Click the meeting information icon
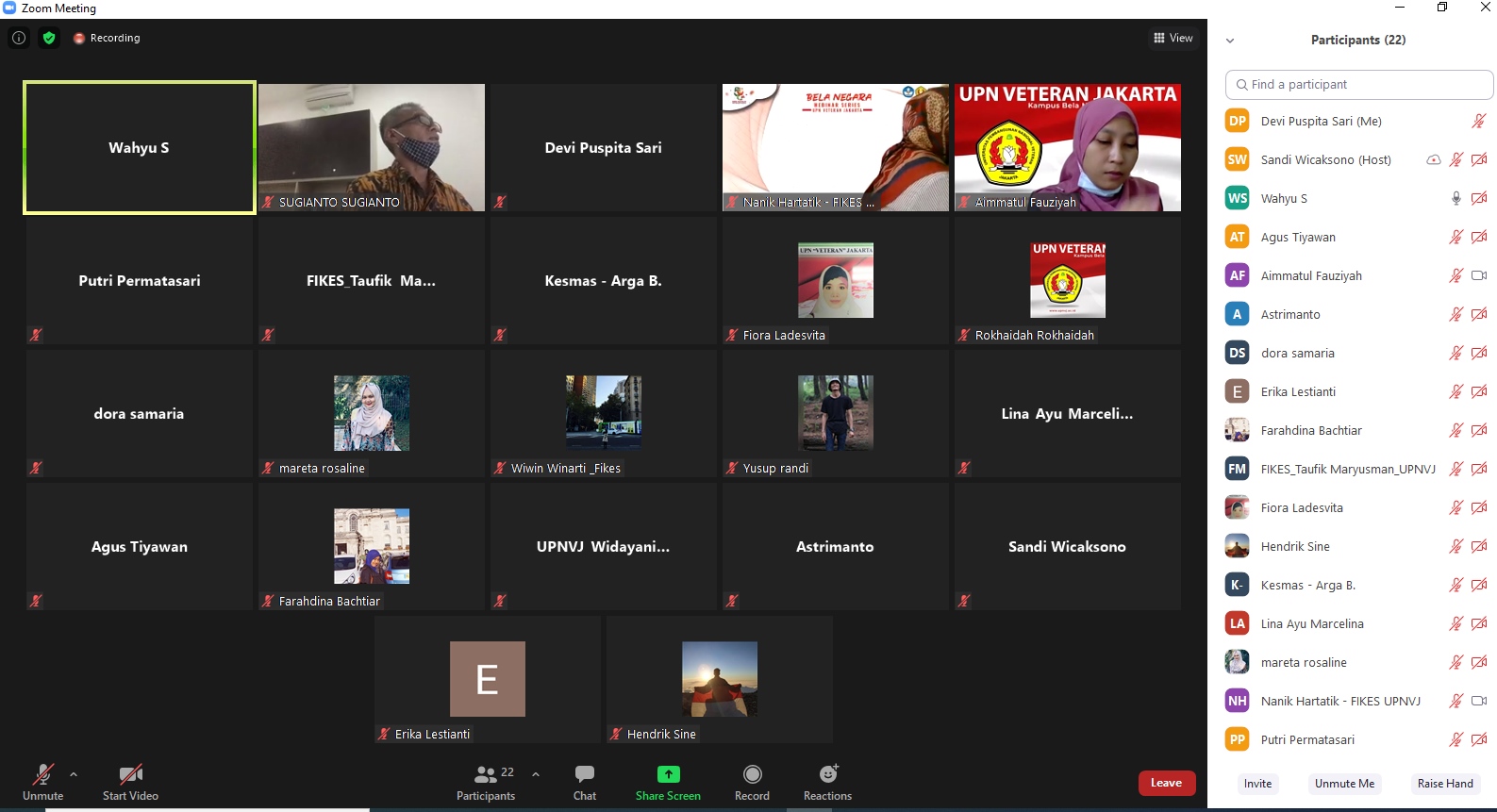The width and height of the screenshot is (1497, 812). 19,38
